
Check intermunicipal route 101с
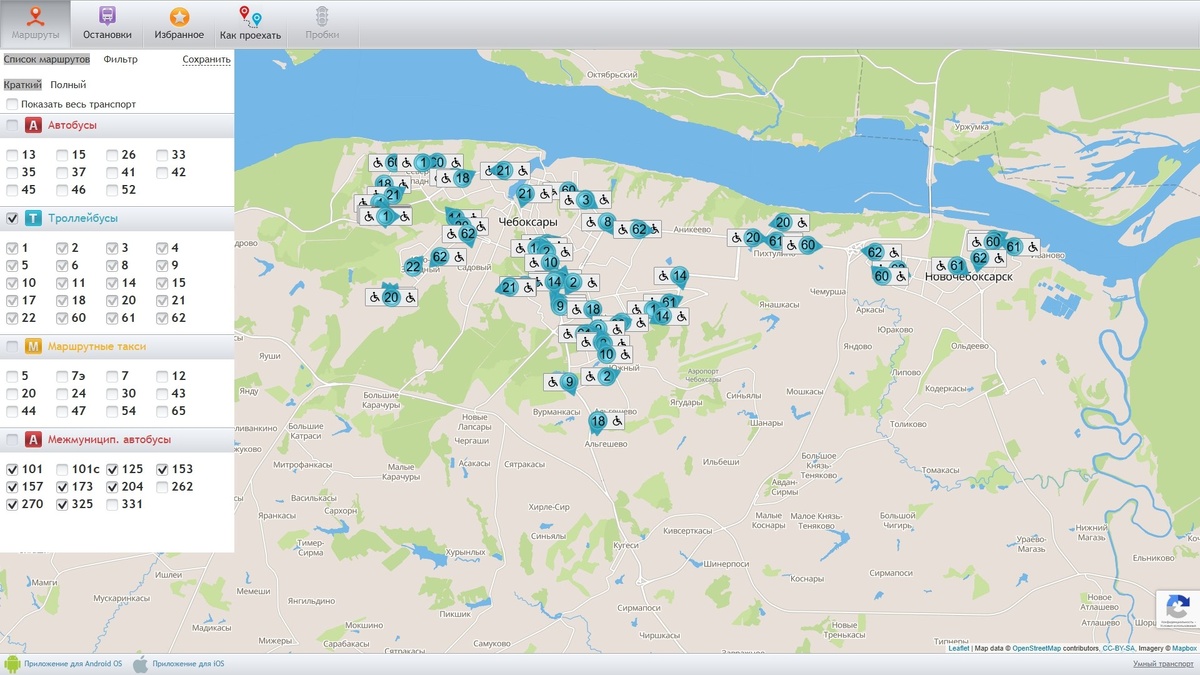click(62, 469)
